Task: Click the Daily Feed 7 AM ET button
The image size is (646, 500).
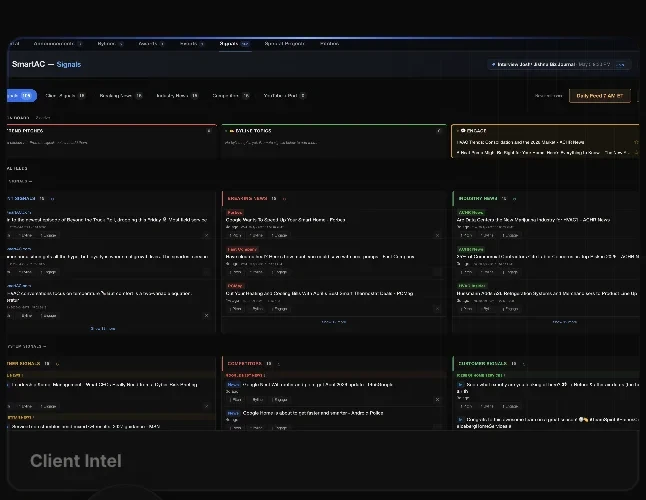Action: (x=599, y=96)
